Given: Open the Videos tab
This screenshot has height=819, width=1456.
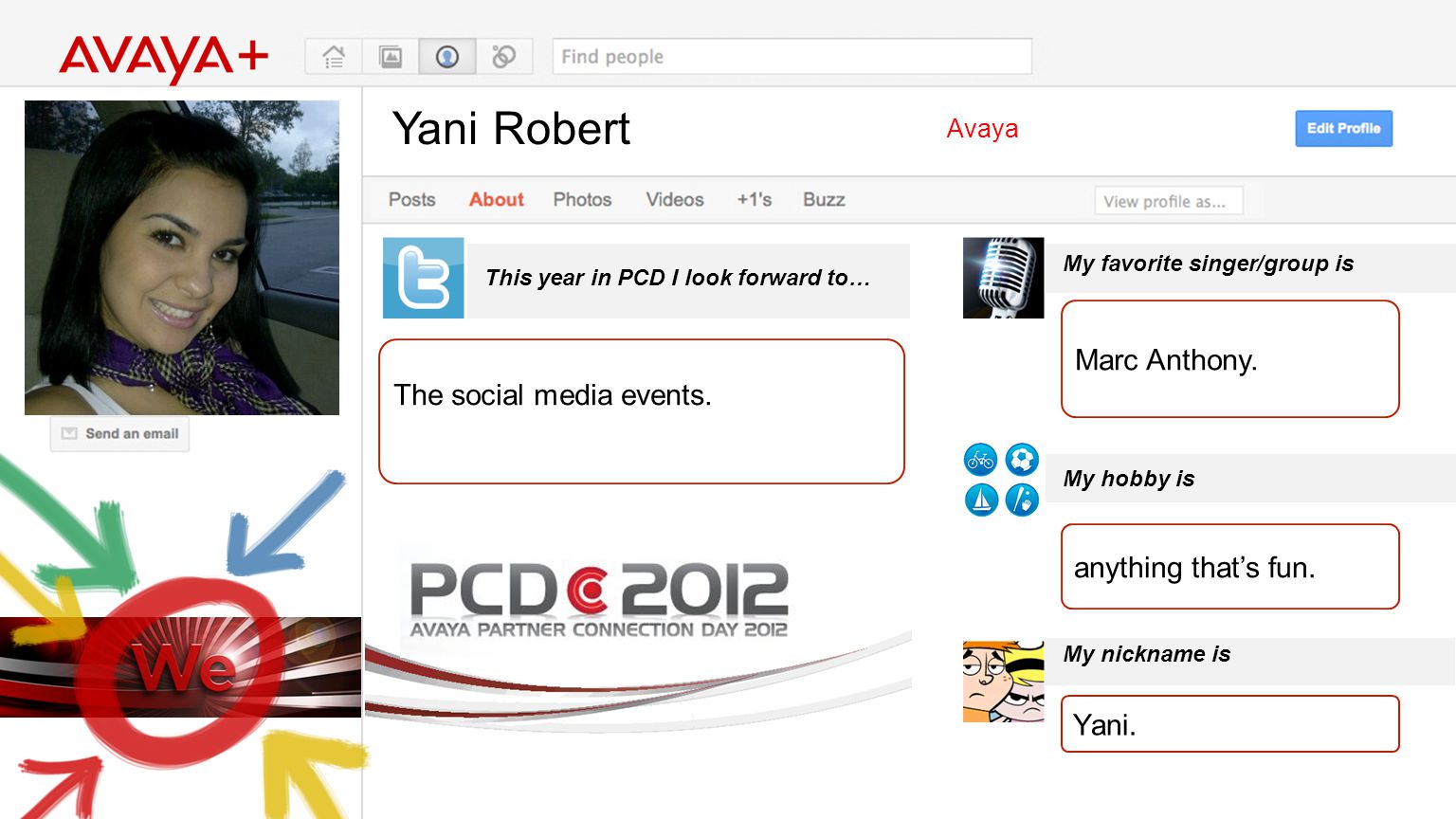Looking at the screenshot, I should [675, 200].
